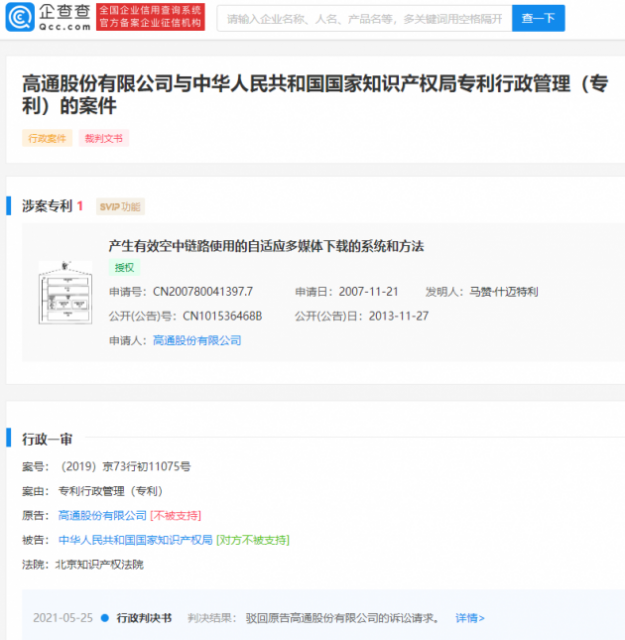Open plaintiff link 高通股份有限公司
The height and width of the screenshot is (640, 625).
[x=102, y=516]
